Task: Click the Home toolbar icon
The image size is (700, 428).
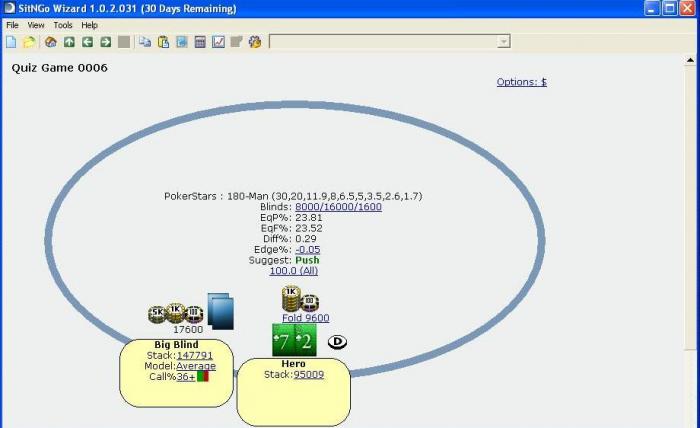Action: [51, 42]
